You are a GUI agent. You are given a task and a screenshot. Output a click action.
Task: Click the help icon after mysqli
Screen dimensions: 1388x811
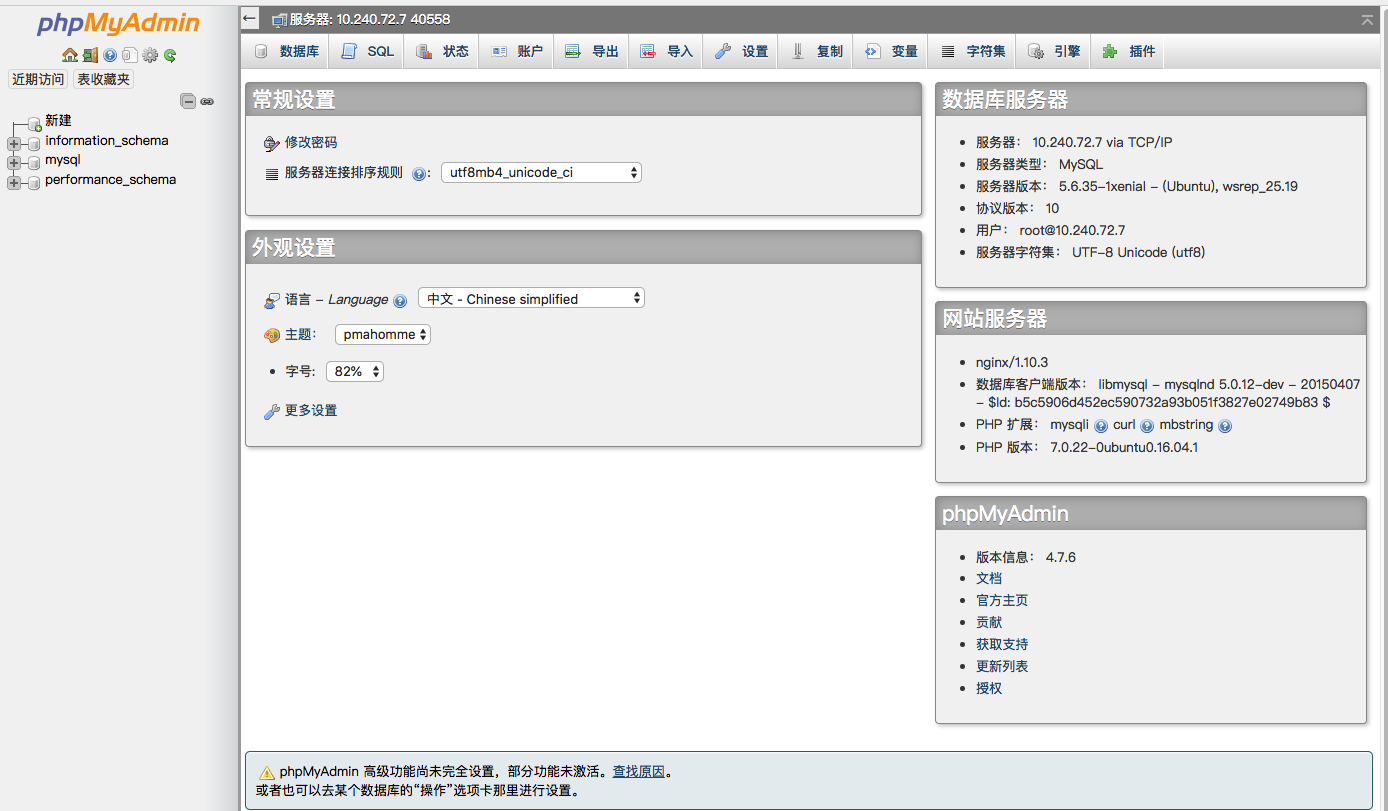1101,426
